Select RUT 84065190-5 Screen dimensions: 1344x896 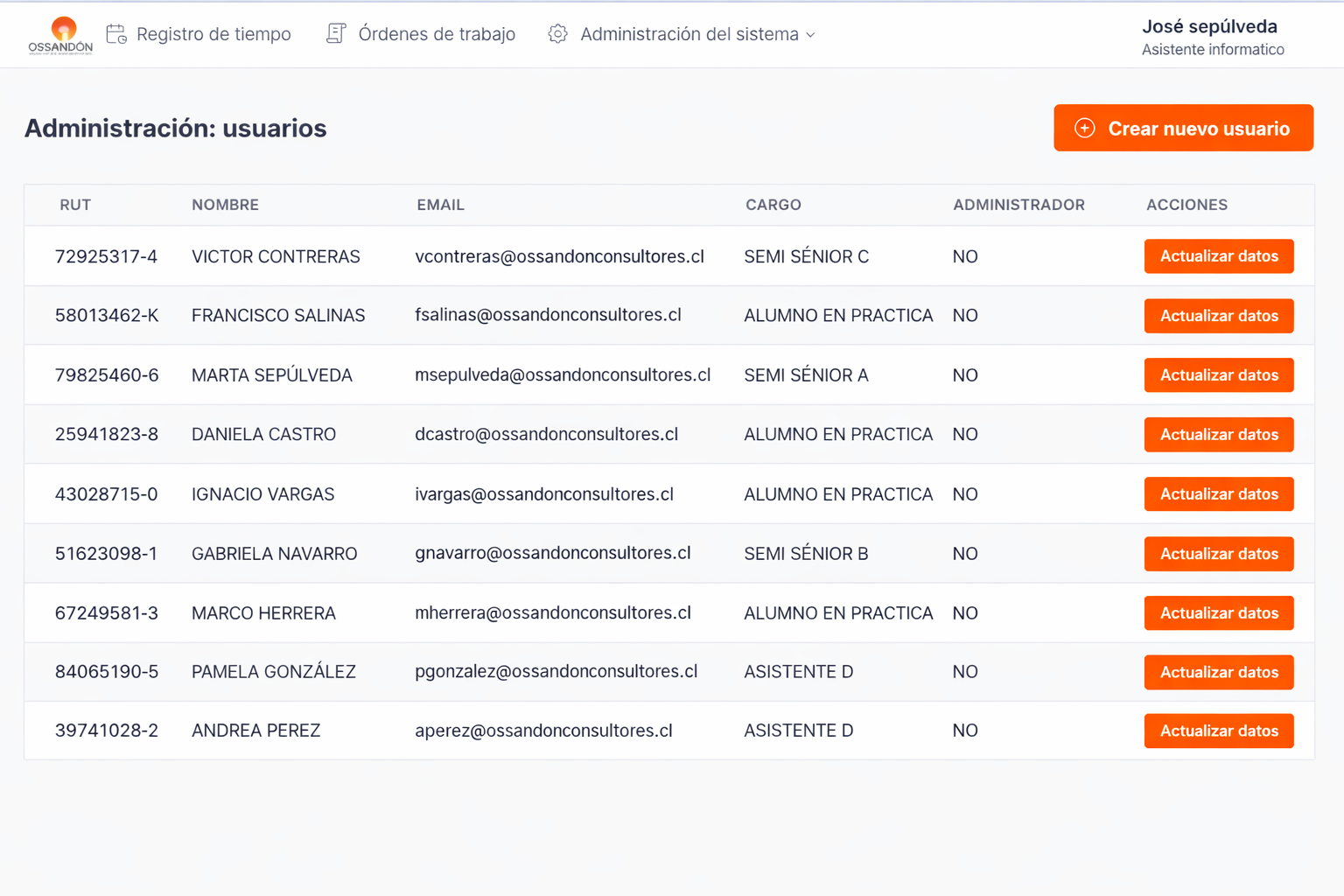tap(107, 672)
